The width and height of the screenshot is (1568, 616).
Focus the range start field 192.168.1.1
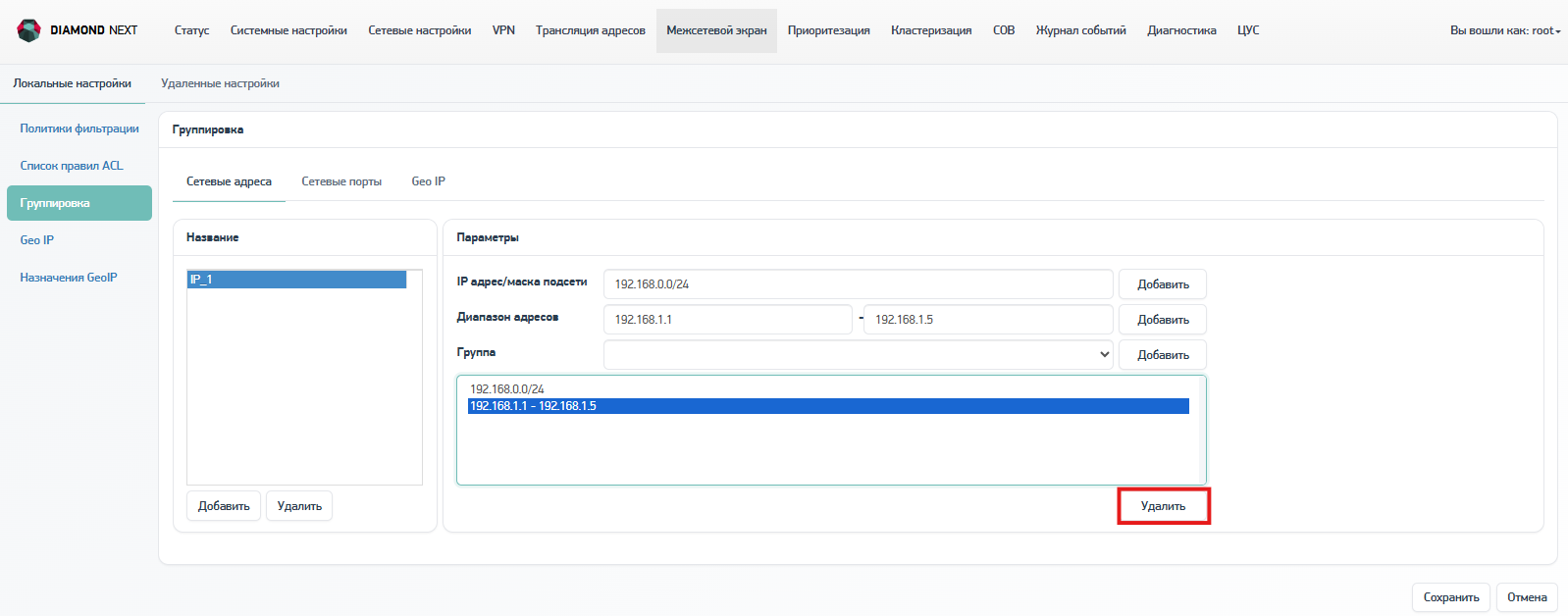728,319
